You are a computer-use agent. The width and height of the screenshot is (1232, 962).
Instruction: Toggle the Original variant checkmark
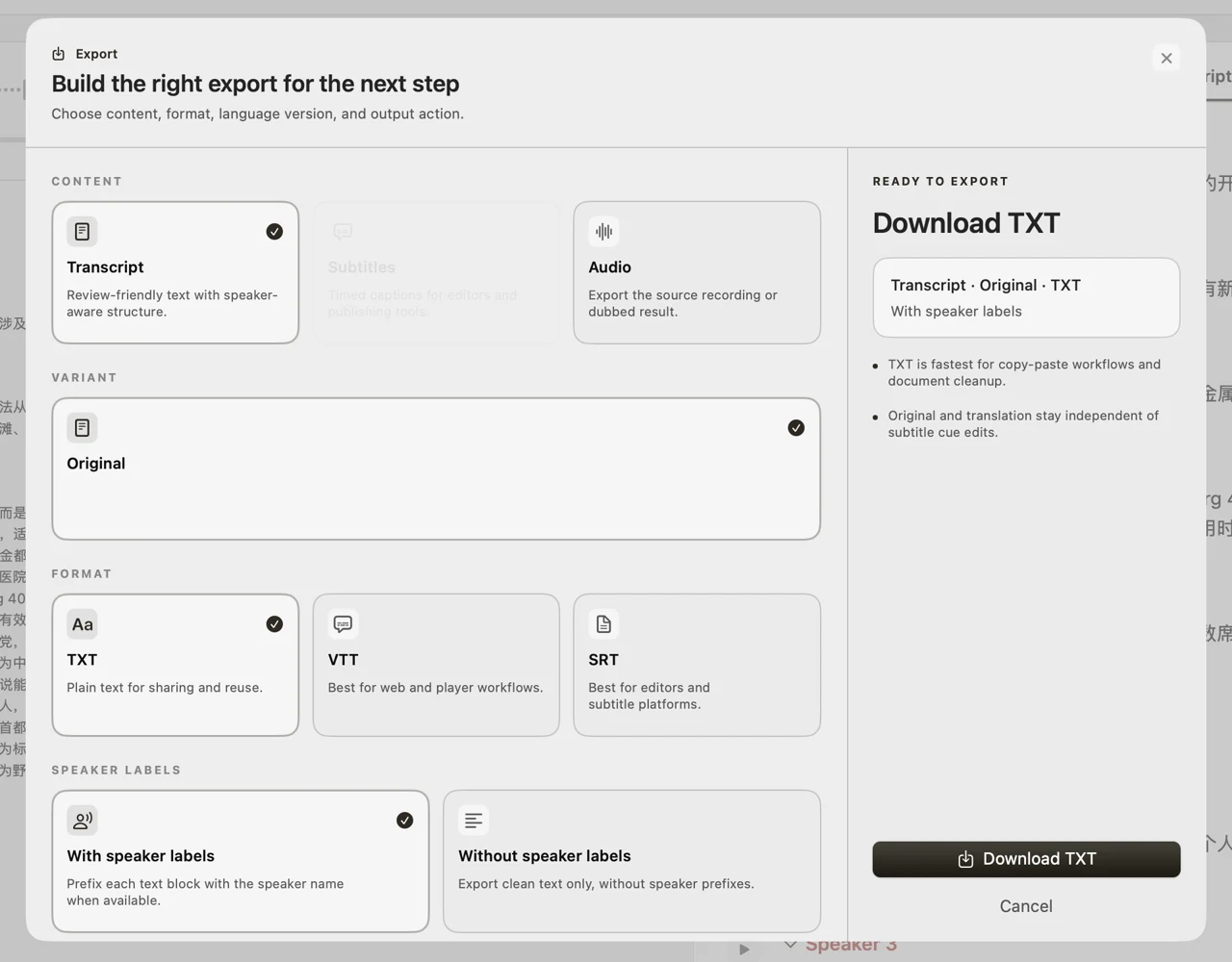click(796, 428)
